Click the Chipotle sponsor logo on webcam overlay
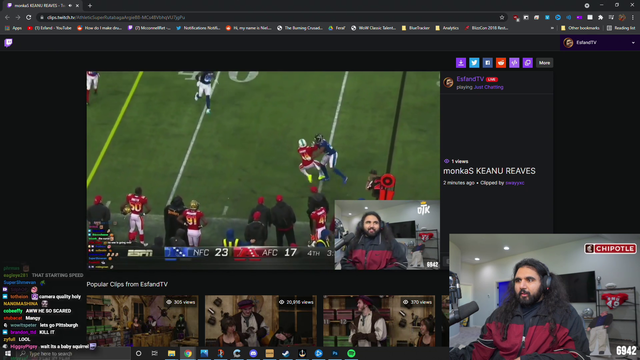 (610, 248)
